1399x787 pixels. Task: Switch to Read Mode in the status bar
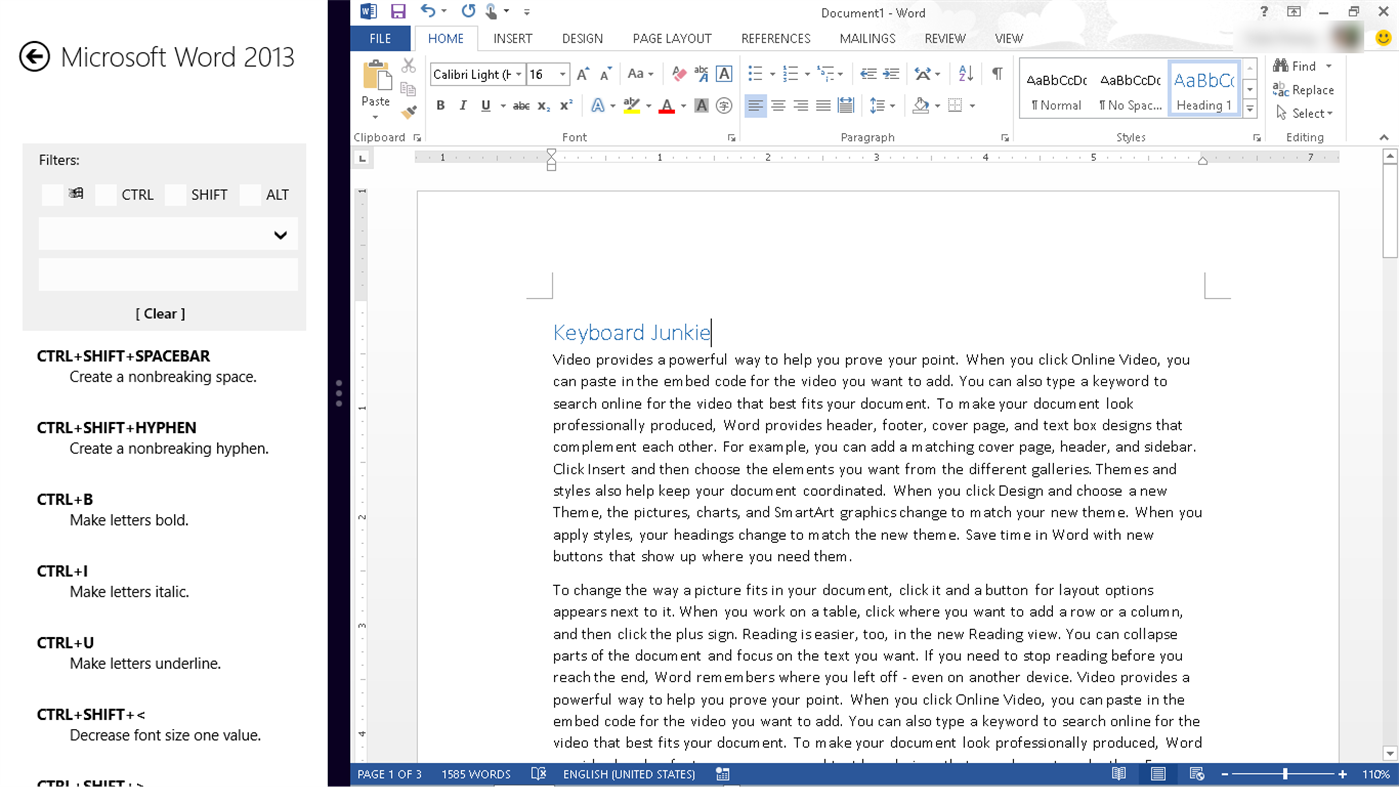1118,773
